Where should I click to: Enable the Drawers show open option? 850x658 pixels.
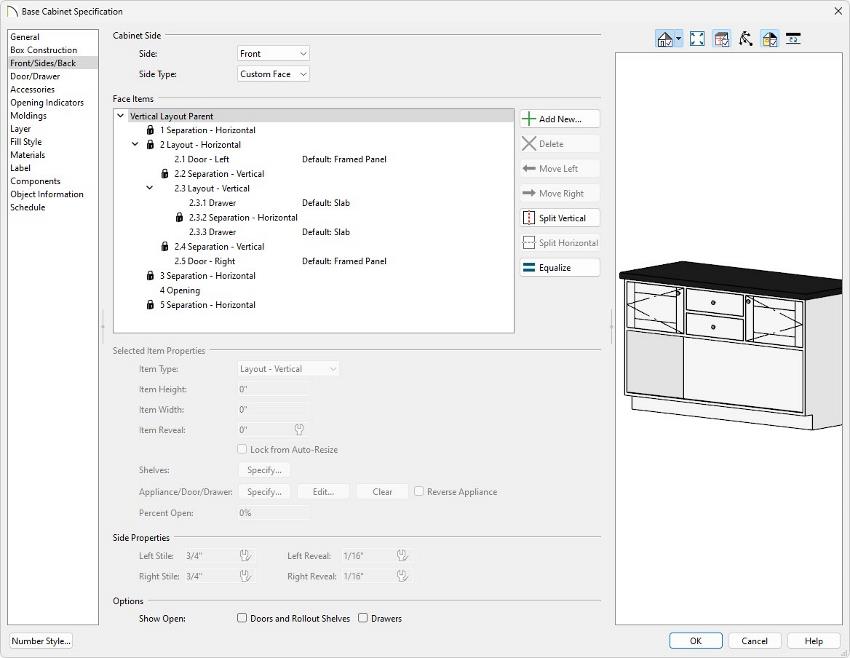tap(364, 618)
